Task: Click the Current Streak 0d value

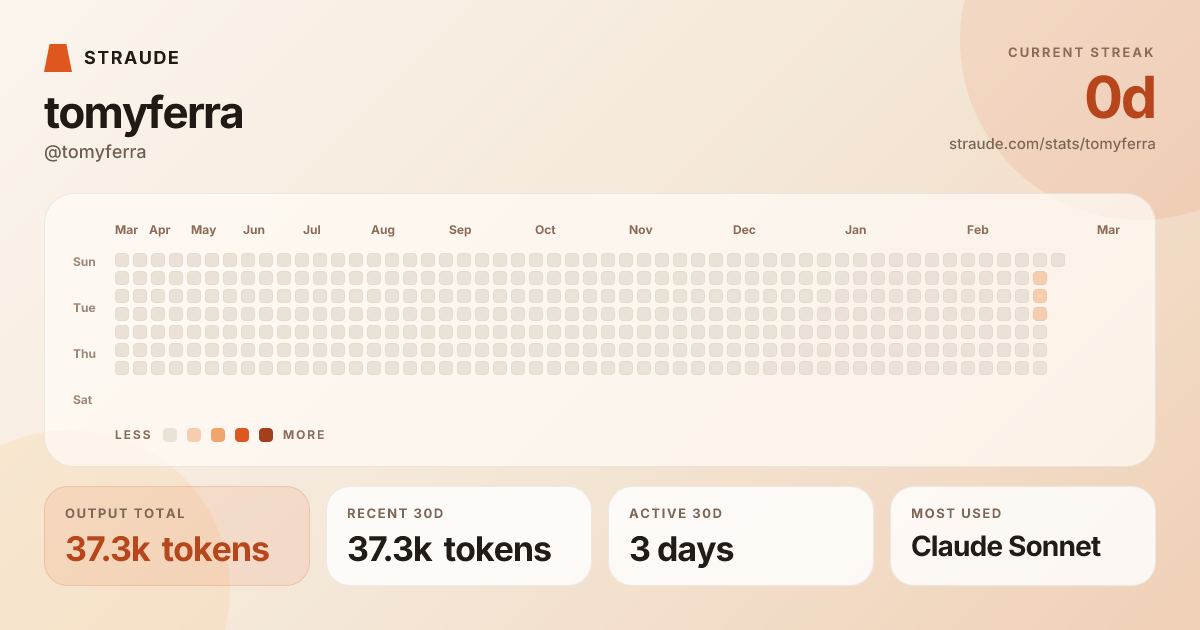Action: pos(1120,99)
